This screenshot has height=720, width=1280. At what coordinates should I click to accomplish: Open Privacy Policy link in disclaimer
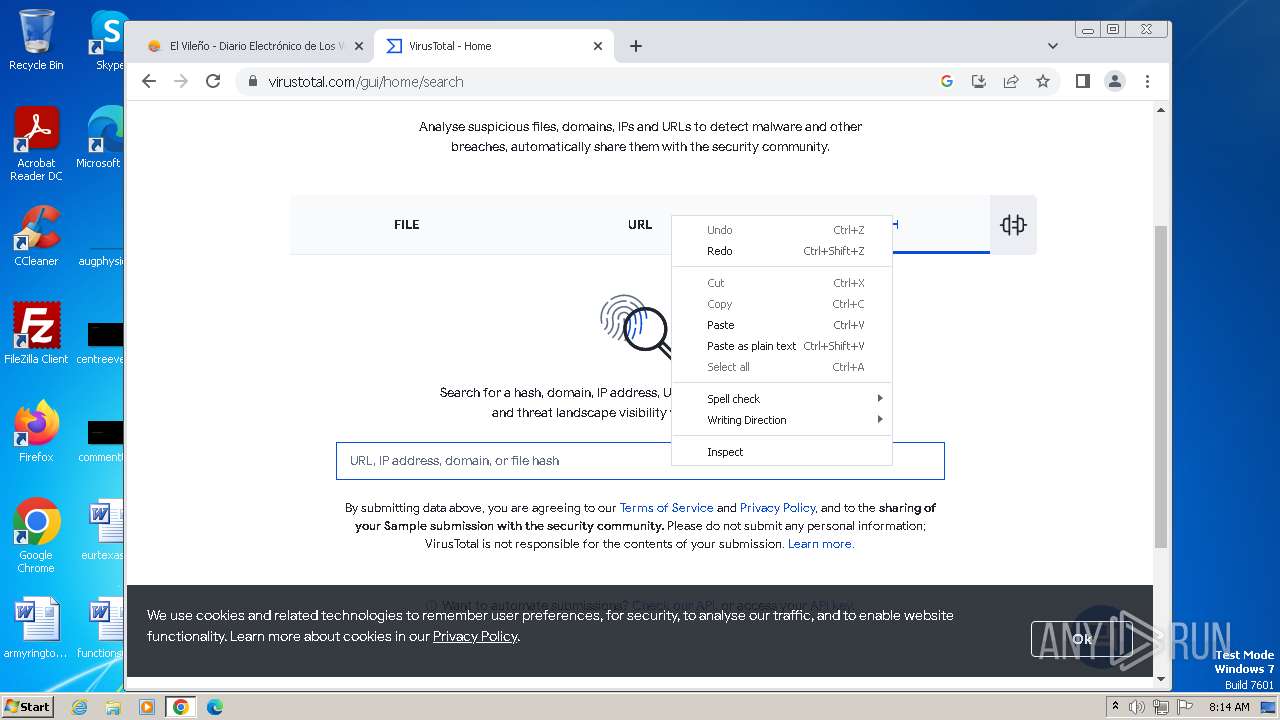[777, 508]
